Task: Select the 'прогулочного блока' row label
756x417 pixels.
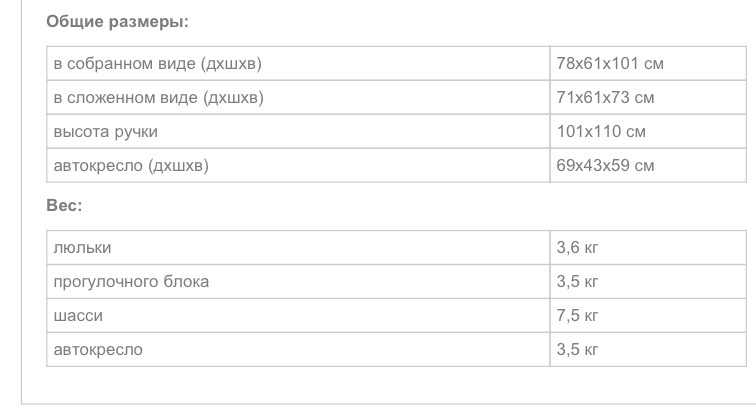Action: pyautogui.click(x=131, y=282)
